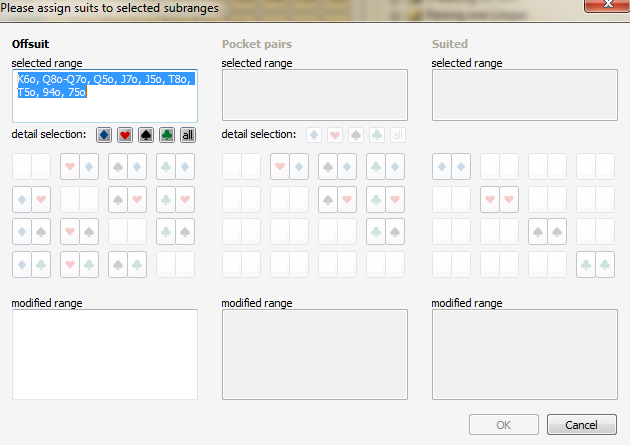This screenshot has width=630, height=445.
Task: Click the OK button
Action: (503, 425)
